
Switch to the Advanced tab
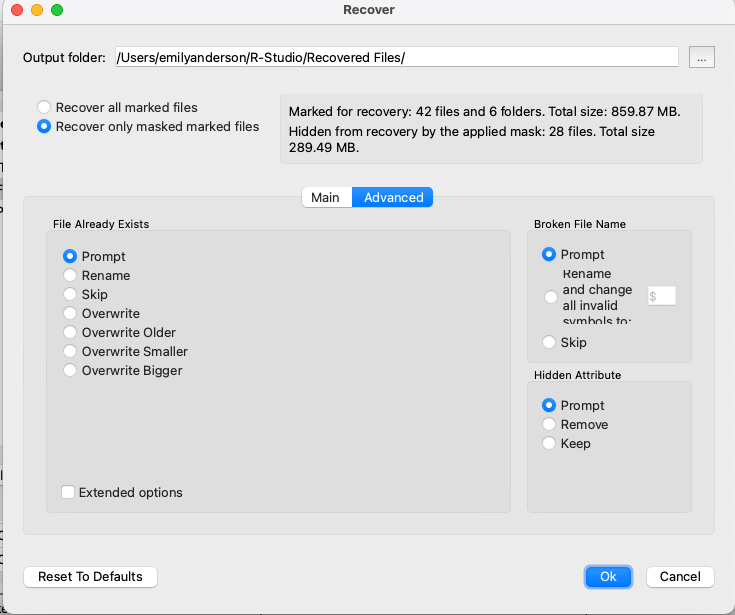click(x=393, y=197)
